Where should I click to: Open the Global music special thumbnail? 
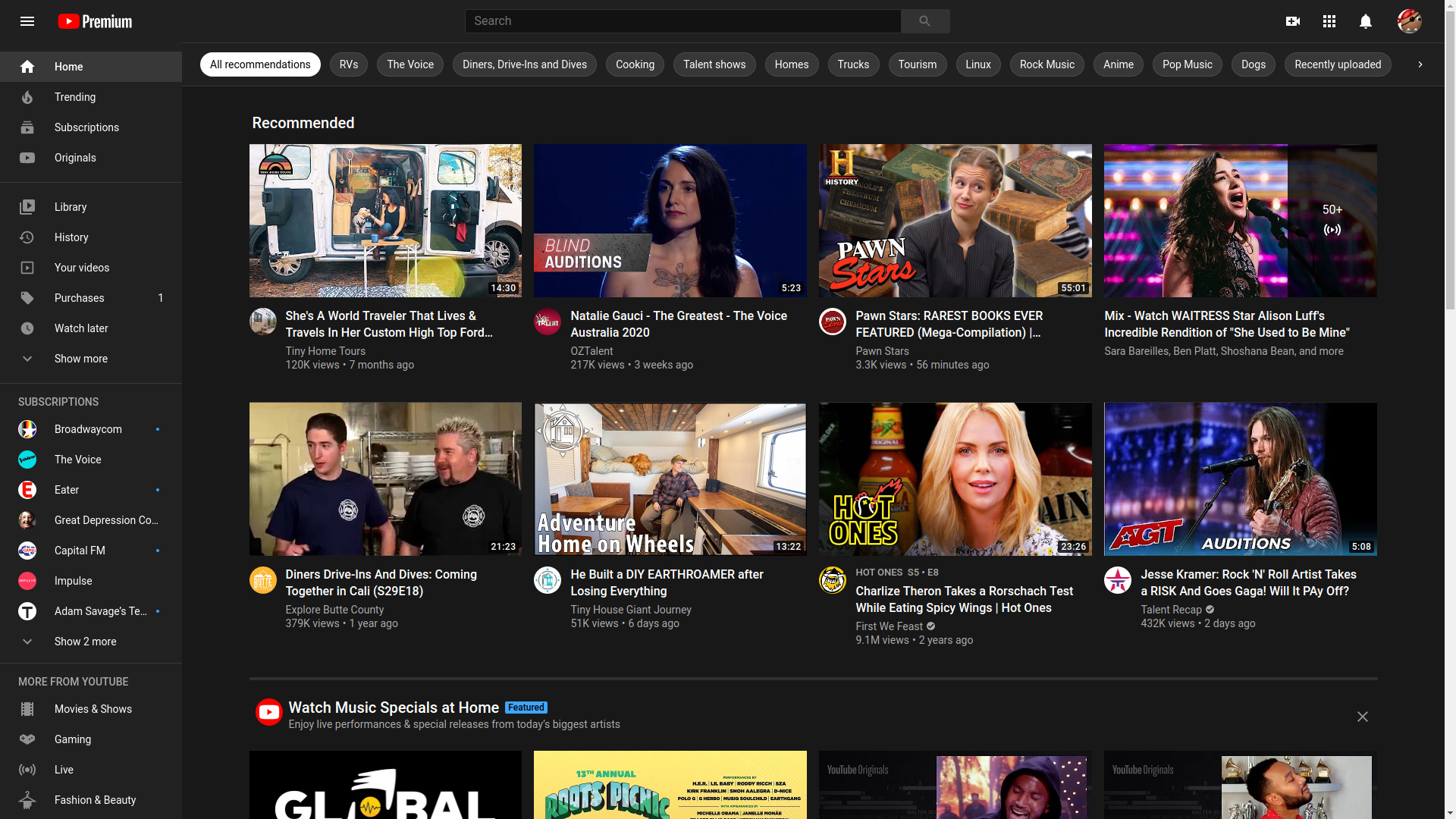pyautogui.click(x=385, y=785)
